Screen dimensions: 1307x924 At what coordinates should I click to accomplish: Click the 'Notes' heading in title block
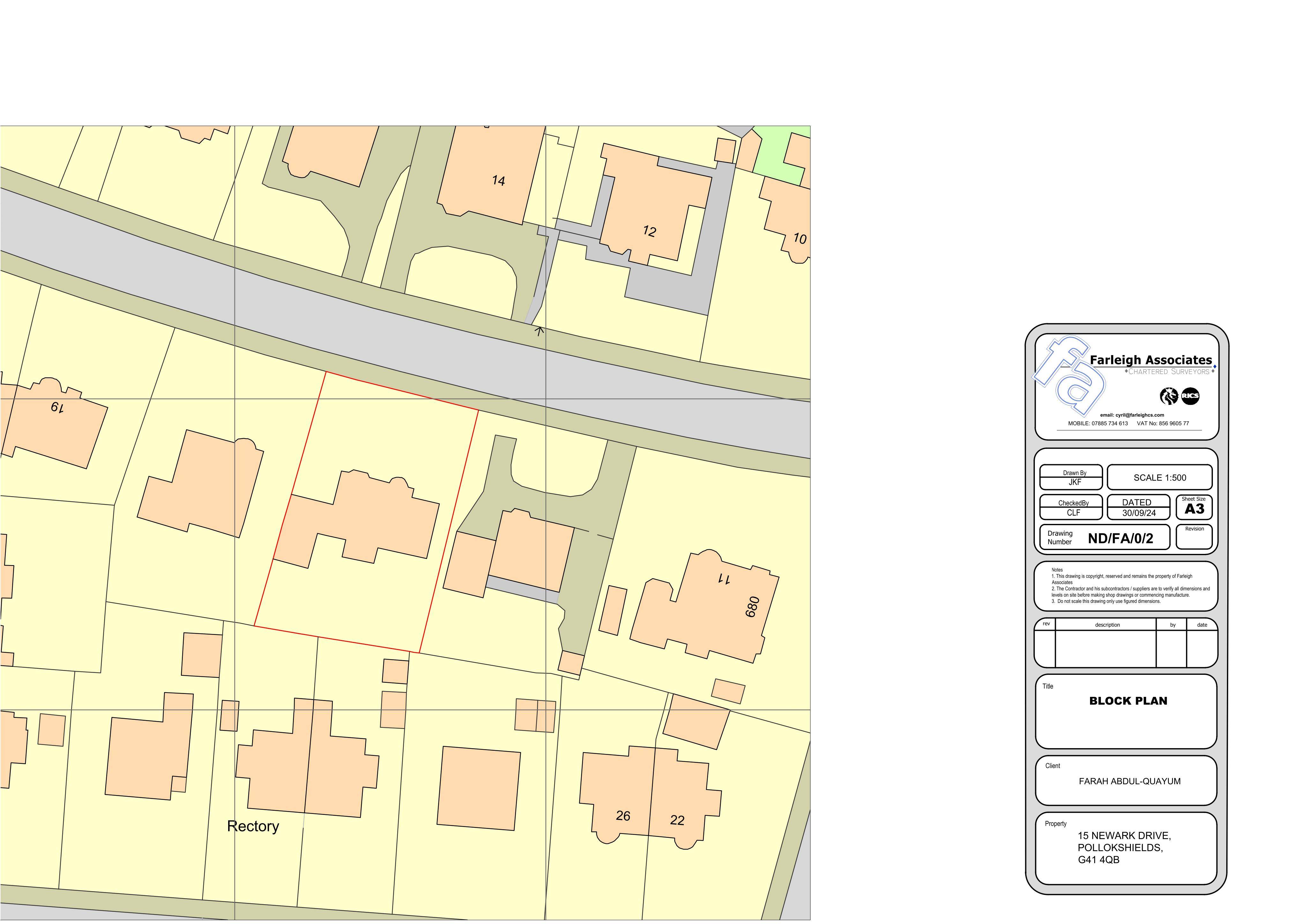(1057, 570)
